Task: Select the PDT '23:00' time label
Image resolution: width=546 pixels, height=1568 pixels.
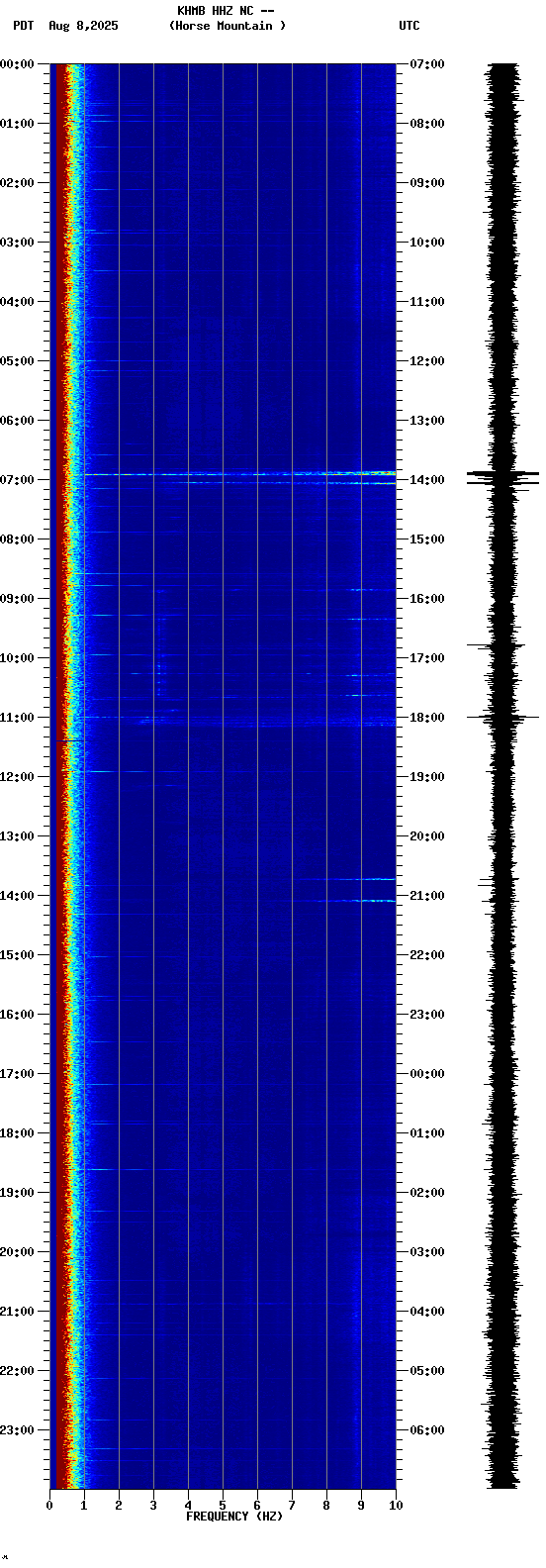Action: (17, 1430)
